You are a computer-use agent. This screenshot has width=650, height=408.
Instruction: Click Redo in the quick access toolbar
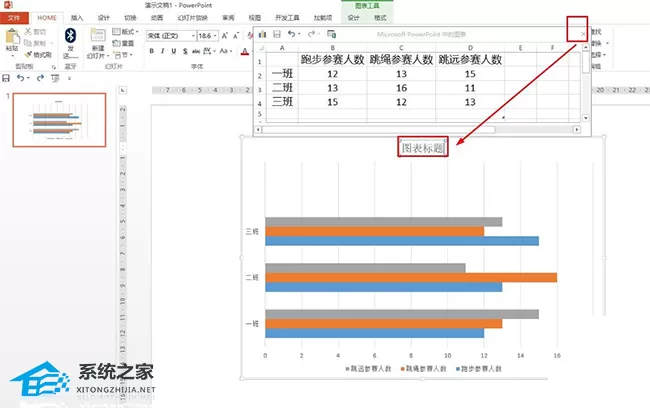pos(40,78)
